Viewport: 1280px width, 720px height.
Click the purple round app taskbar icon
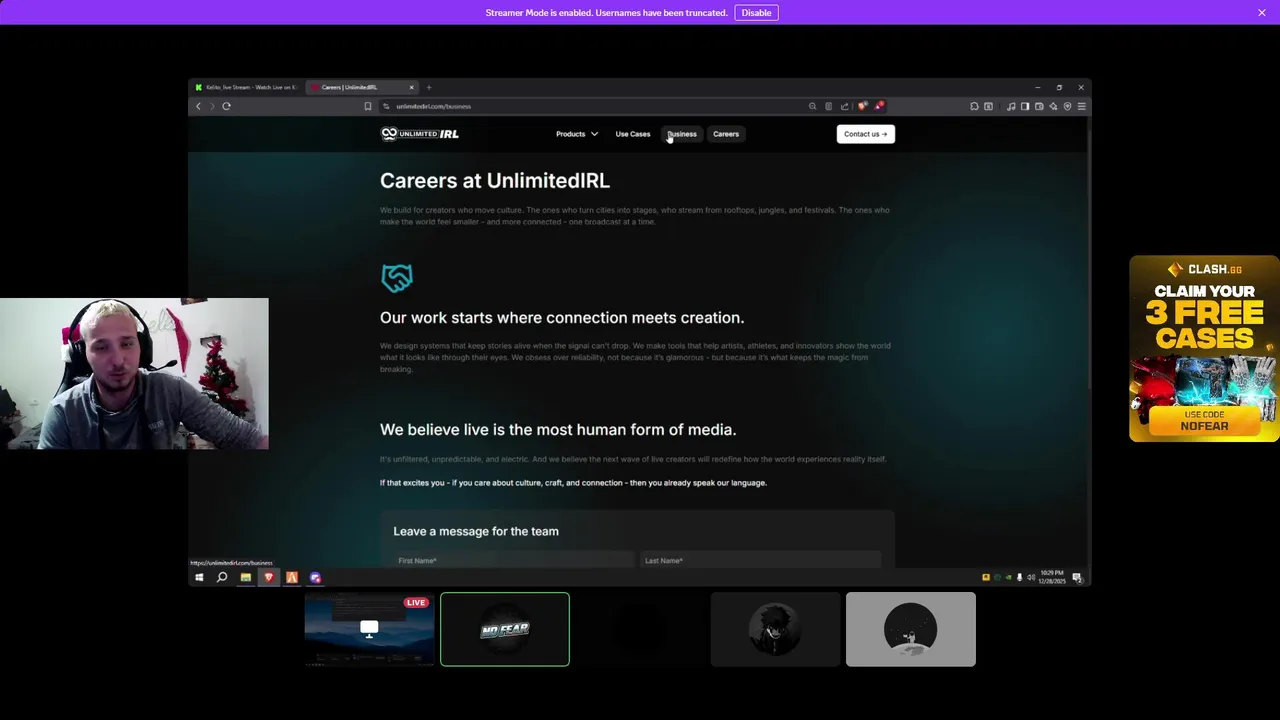tap(315, 577)
